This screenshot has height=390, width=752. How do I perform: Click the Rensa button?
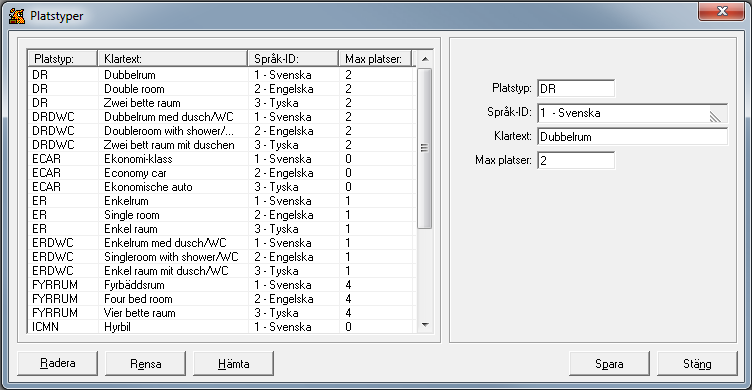(145, 363)
